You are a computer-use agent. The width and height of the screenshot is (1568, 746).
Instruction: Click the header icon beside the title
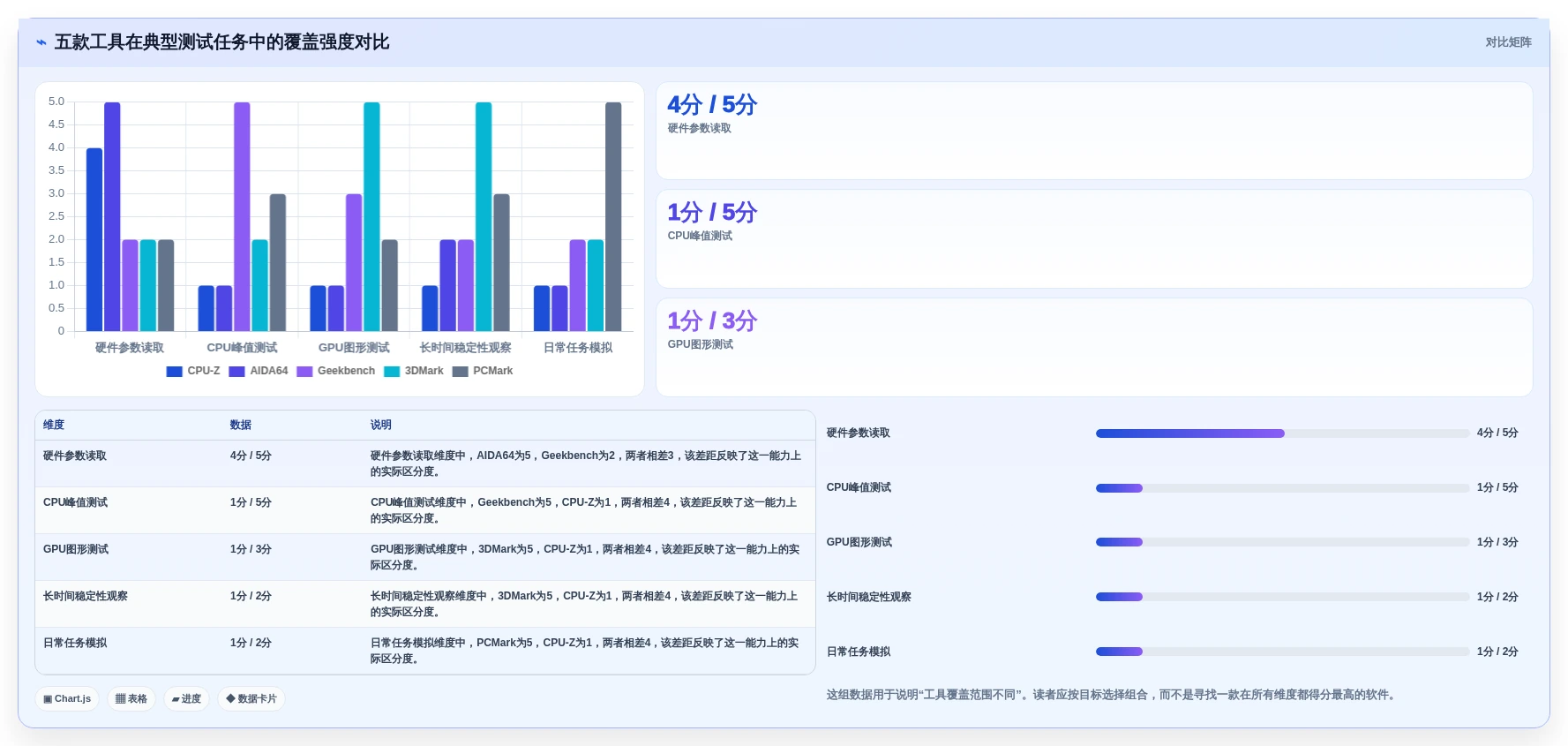click(x=41, y=42)
